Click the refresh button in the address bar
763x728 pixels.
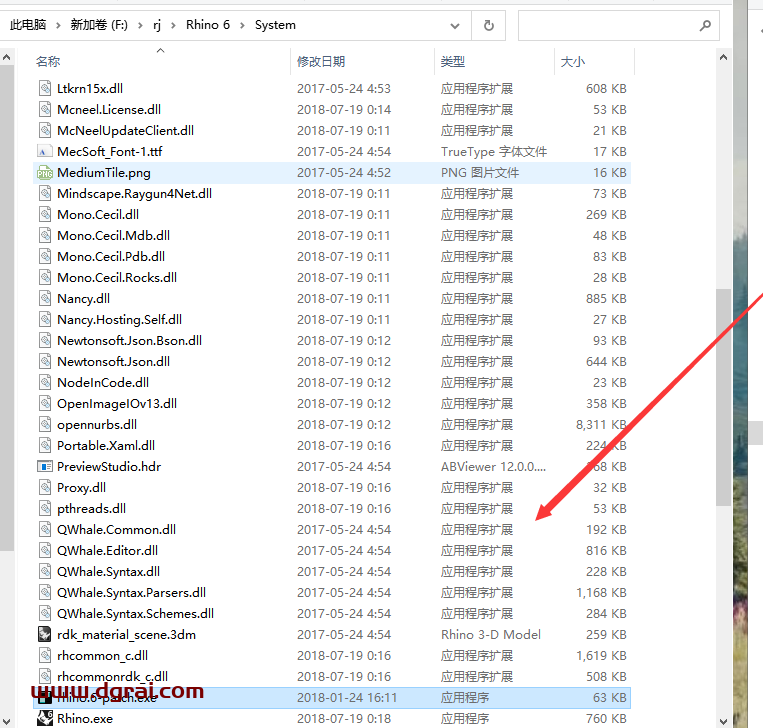click(489, 25)
